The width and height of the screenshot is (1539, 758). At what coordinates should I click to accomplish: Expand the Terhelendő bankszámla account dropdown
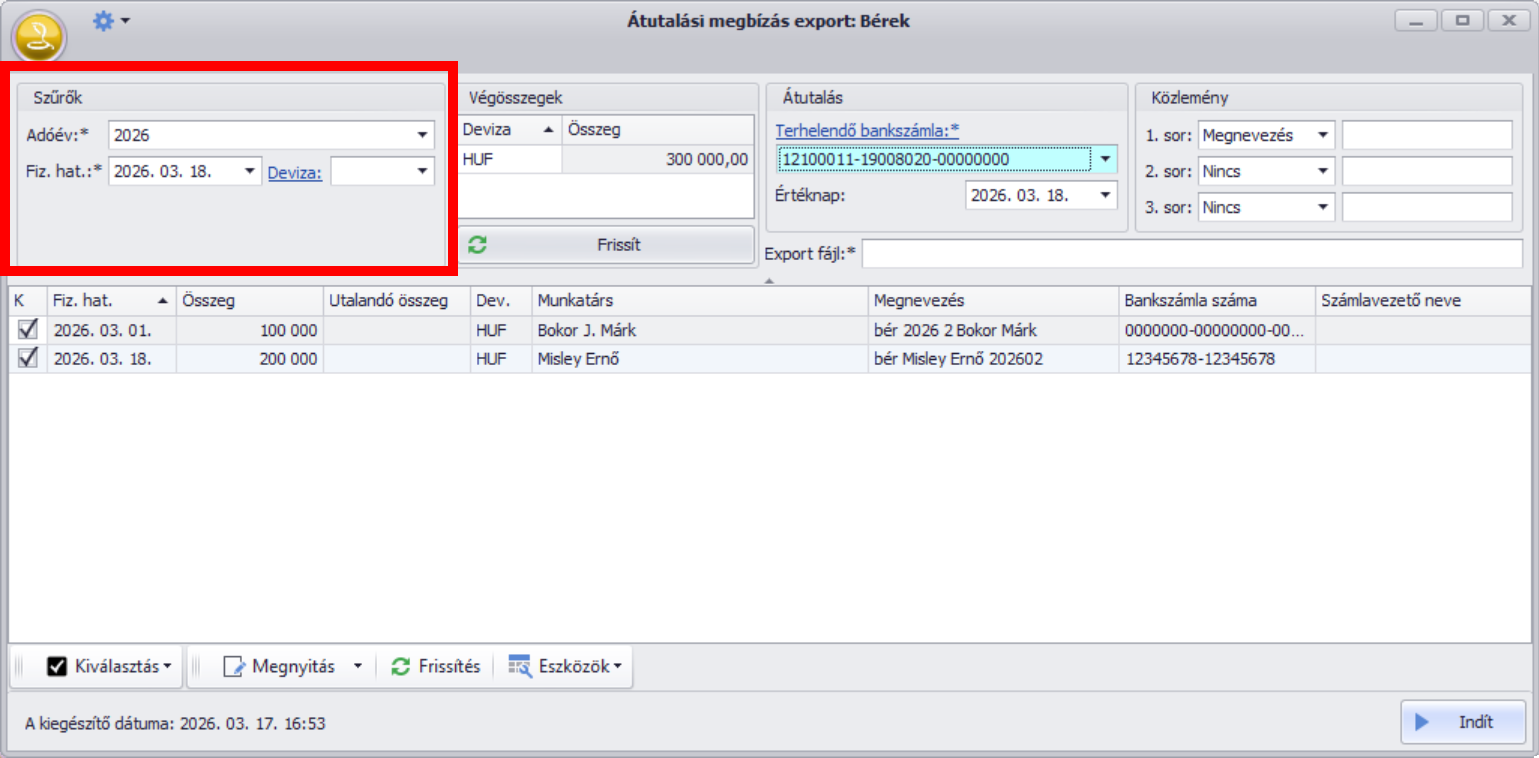[1105, 159]
